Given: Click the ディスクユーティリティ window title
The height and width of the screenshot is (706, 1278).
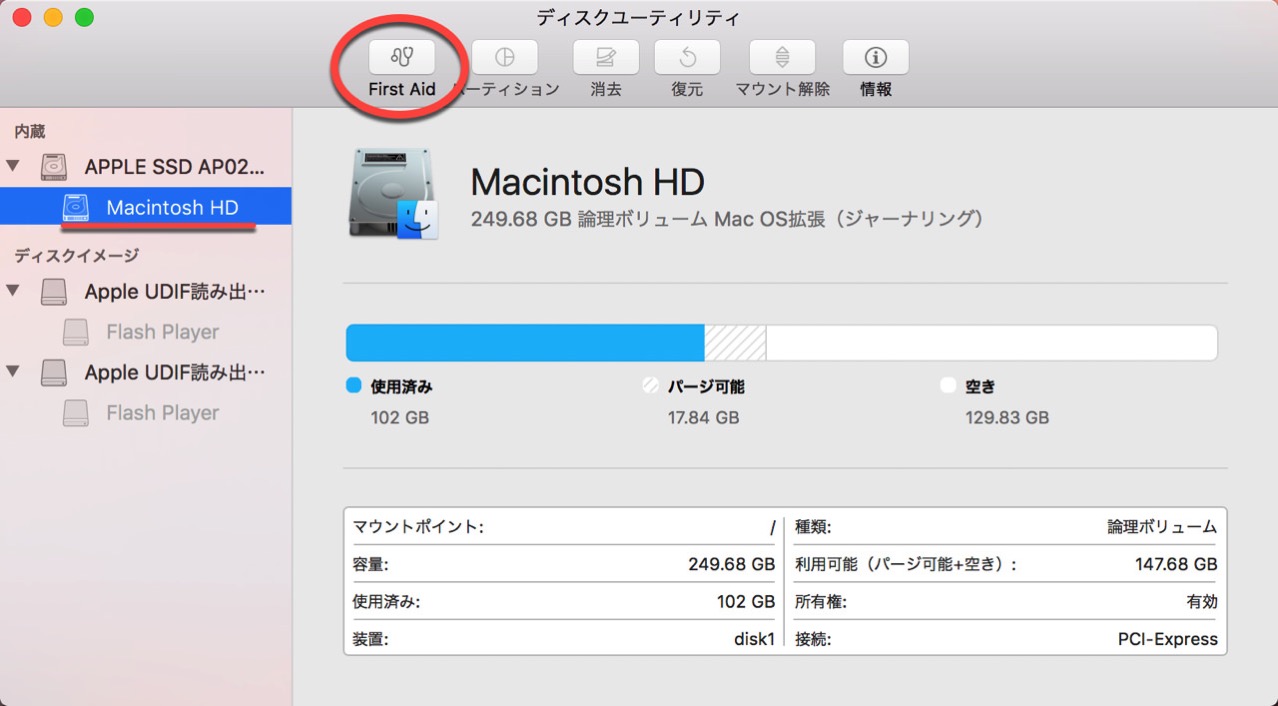Looking at the screenshot, I should coord(638,17).
